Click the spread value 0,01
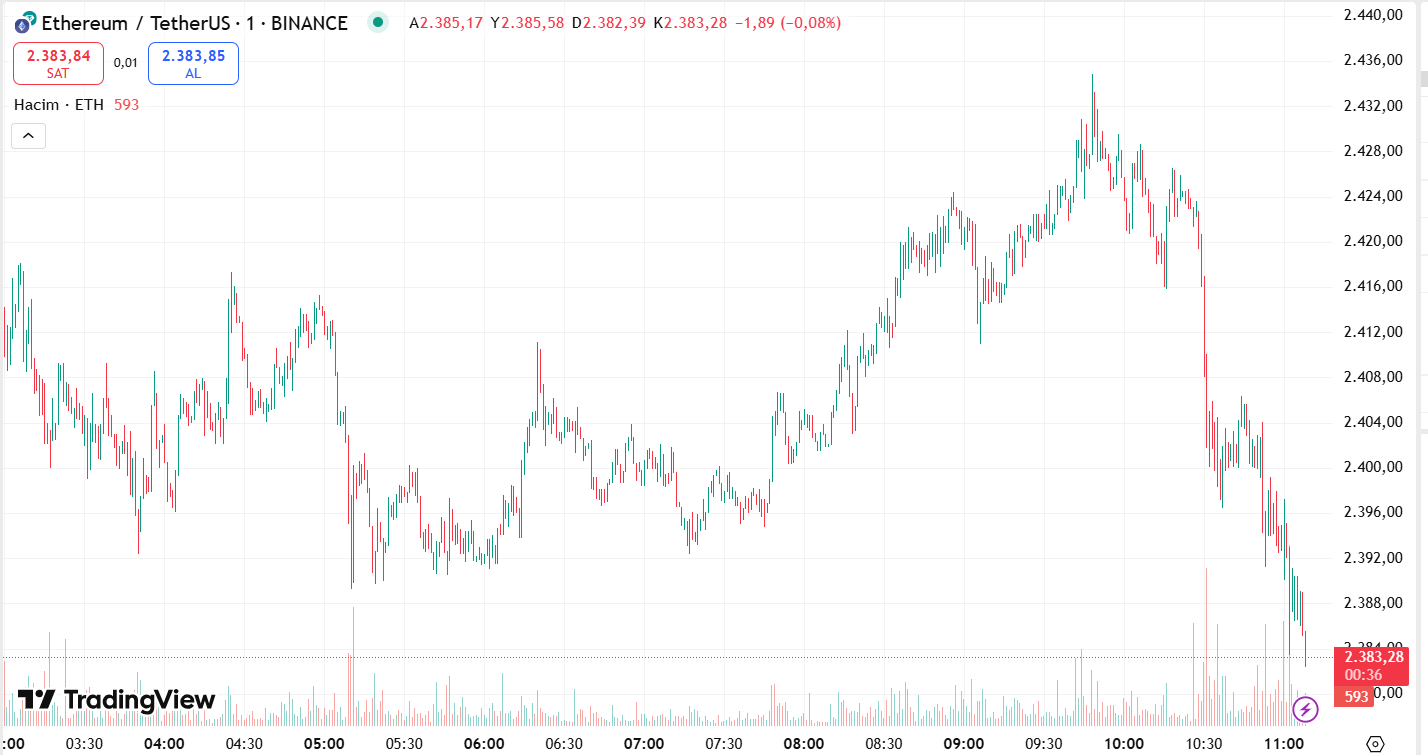The height and width of the screenshot is (755, 1428). pos(125,63)
